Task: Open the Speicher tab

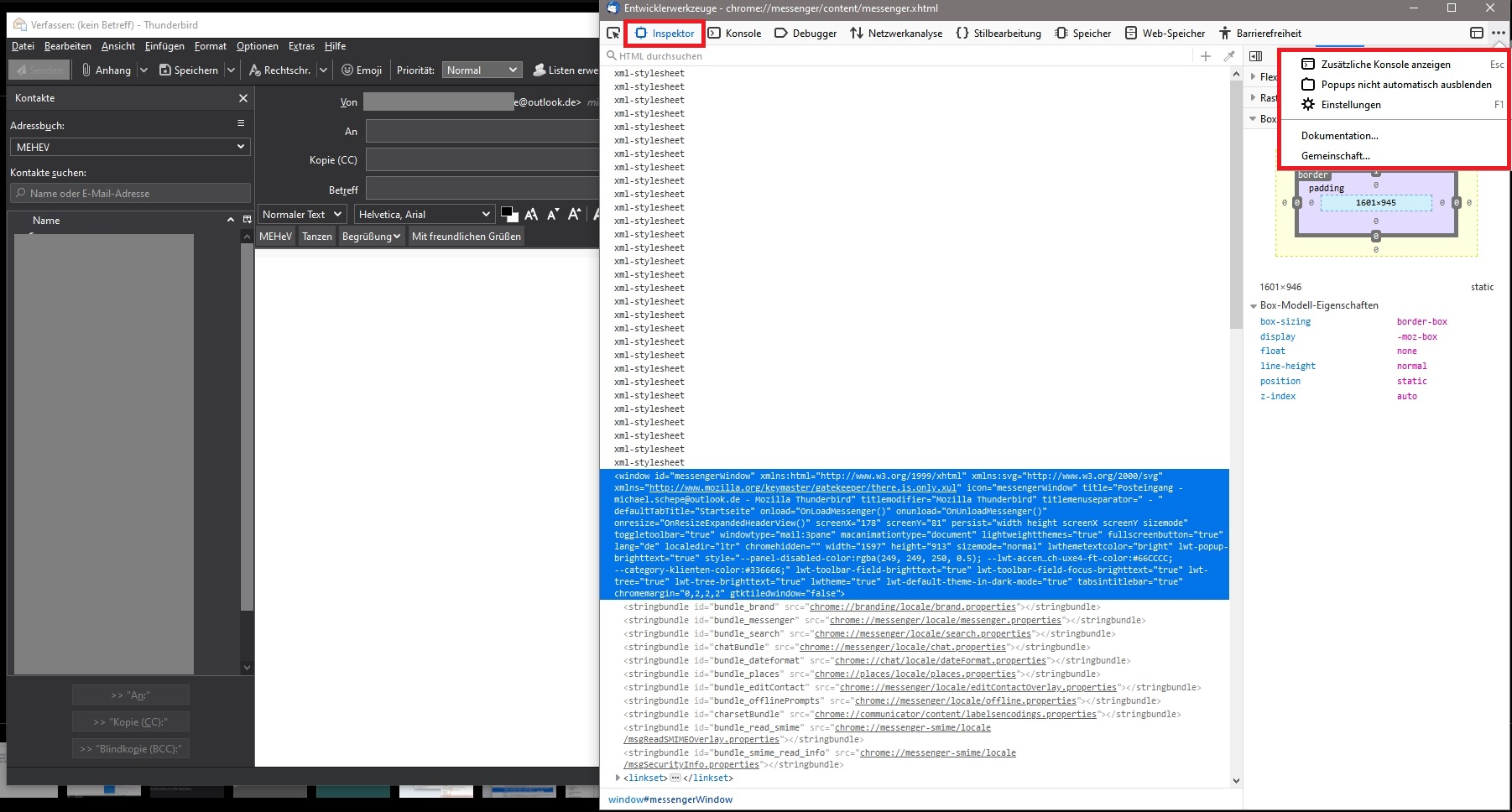Action: pos(1082,34)
